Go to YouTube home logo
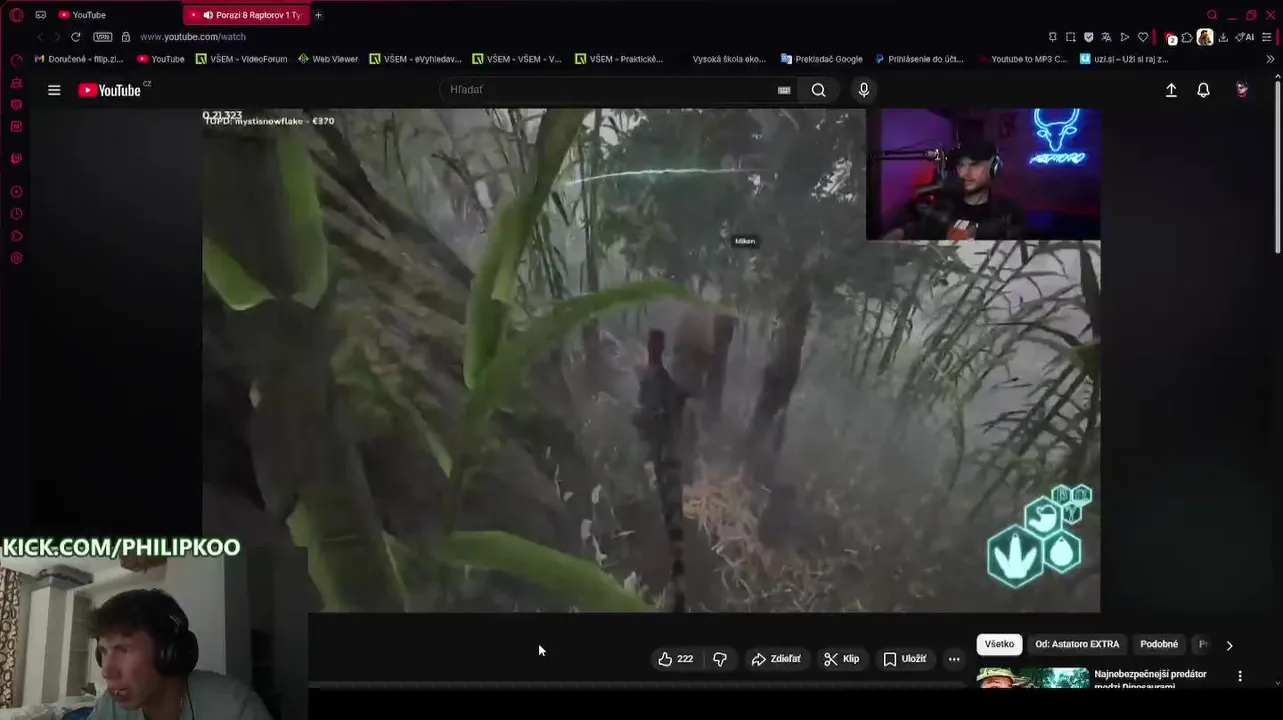1283x720 pixels. pos(109,90)
